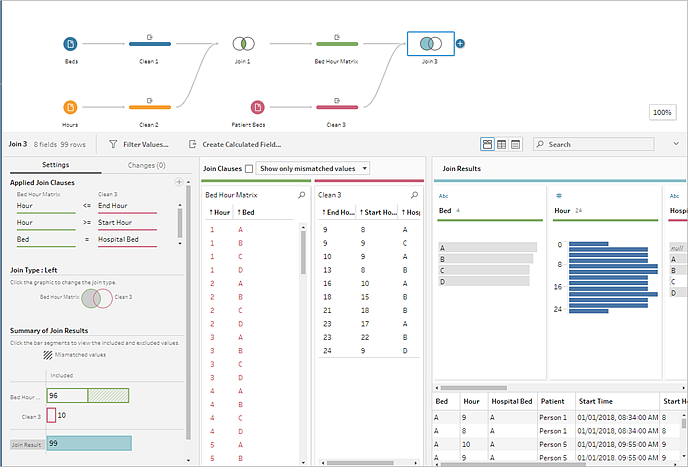Click the Hospital Bed column header in grid
The image size is (688, 467).
click(512, 401)
